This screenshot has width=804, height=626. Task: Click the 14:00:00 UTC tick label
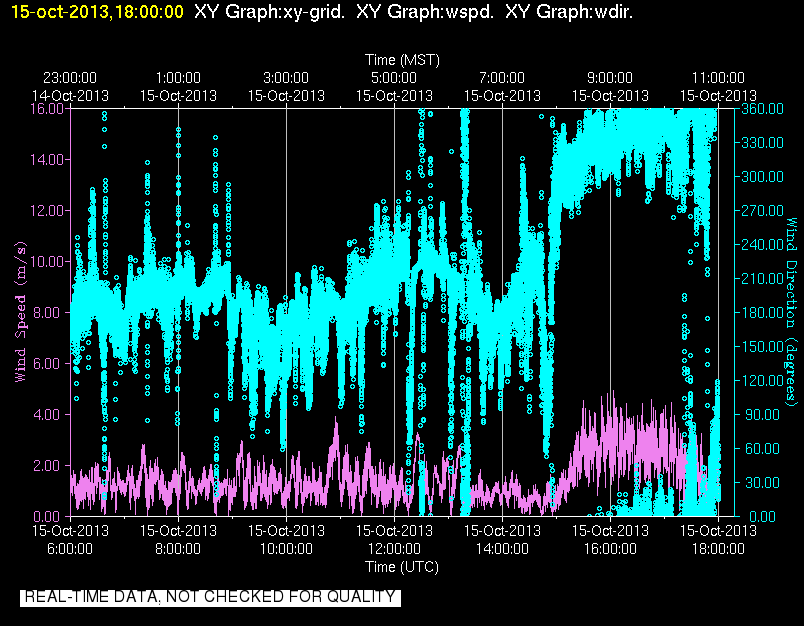(x=502, y=549)
